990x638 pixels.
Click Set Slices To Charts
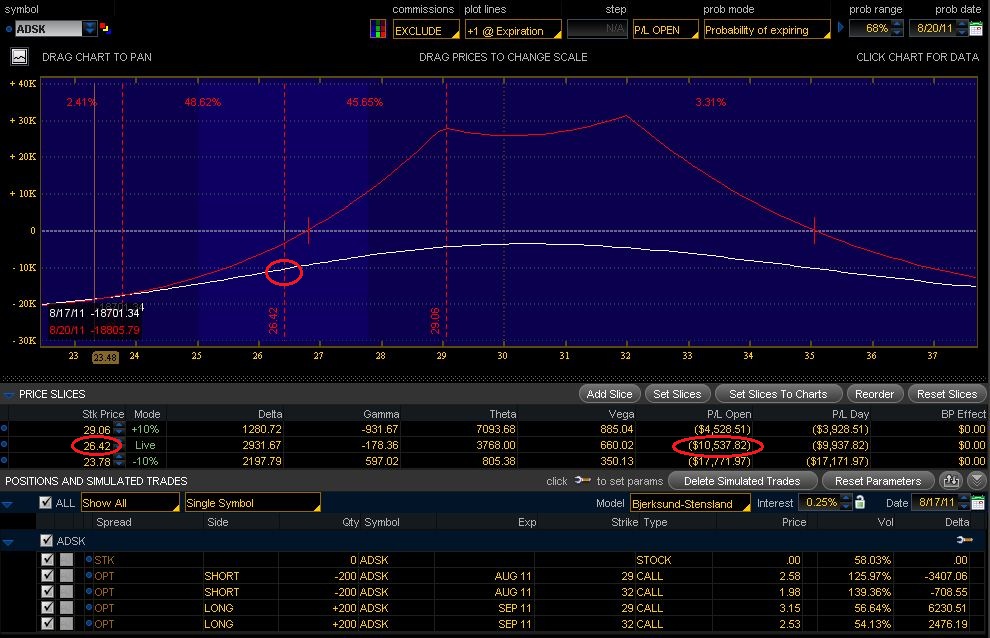[x=778, y=394]
